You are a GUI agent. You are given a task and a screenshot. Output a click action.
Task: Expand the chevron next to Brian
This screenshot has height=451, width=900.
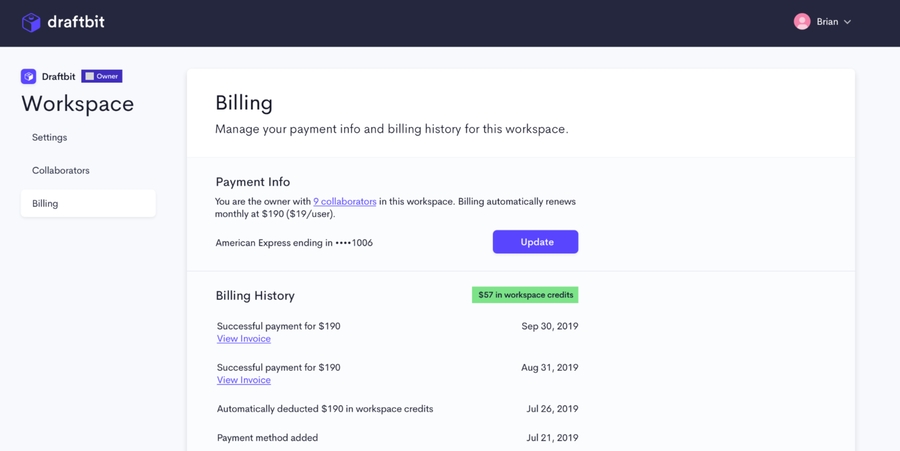pos(848,22)
